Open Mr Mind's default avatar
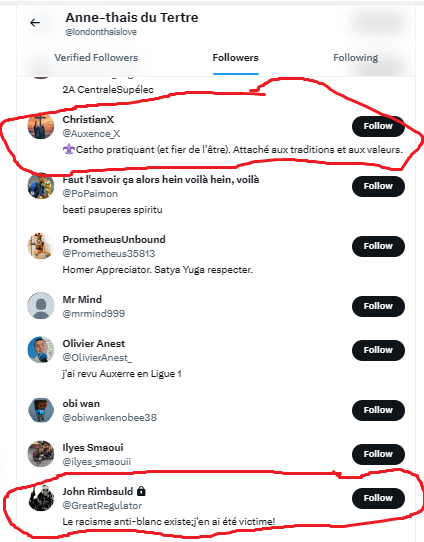Image resolution: width=424 pixels, height=542 pixels. pyautogui.click(x=41, y=306)
